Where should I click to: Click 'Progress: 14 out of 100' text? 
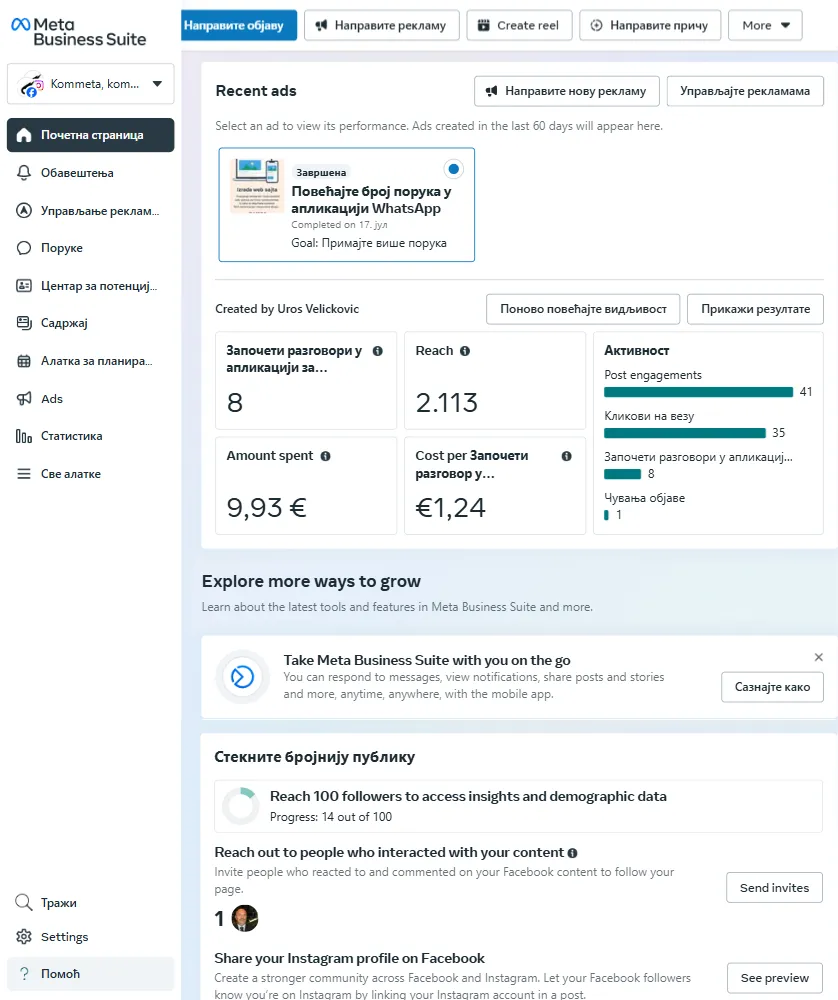coord(331,817)
